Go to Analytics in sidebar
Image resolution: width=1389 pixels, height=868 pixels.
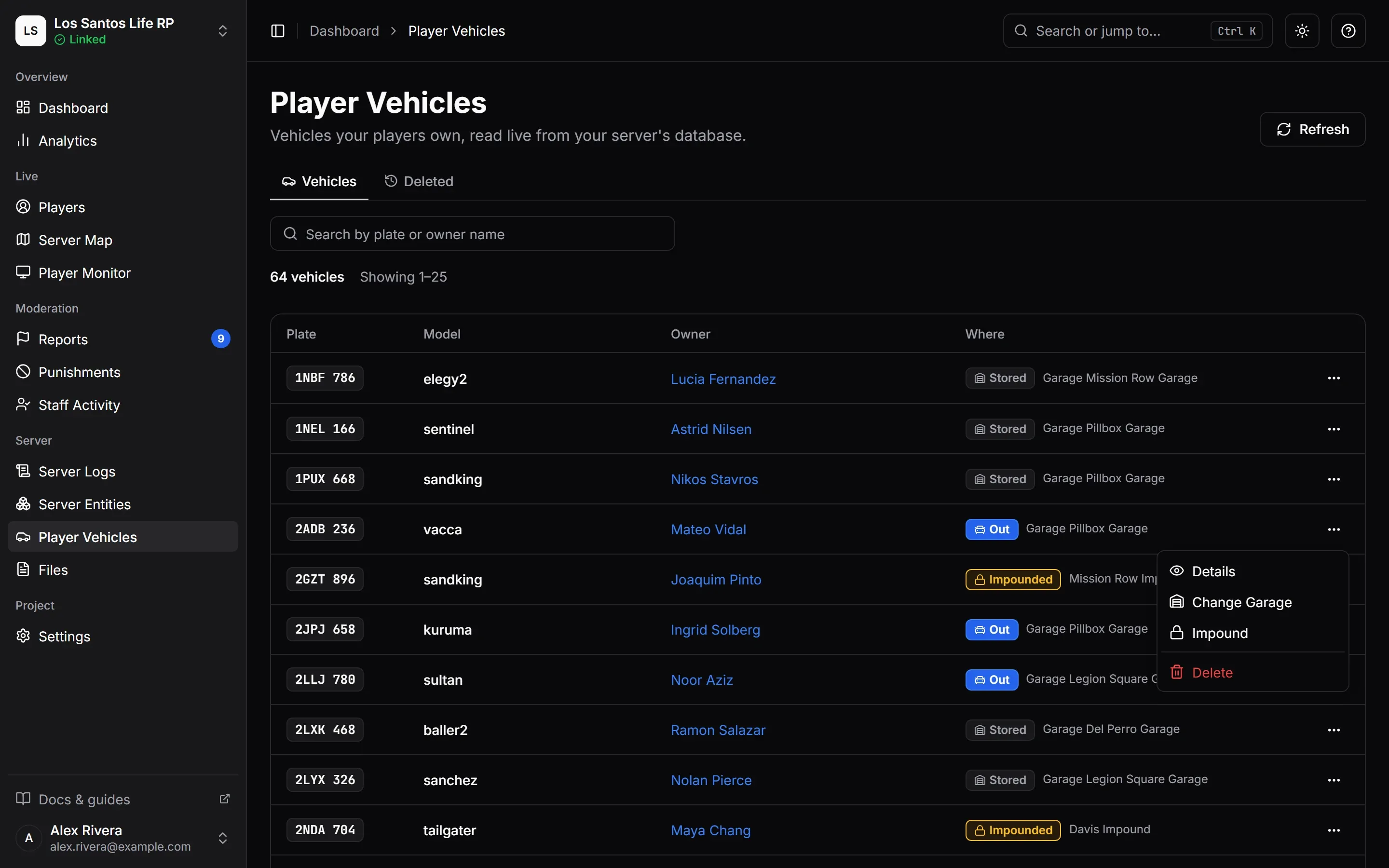(x=123, y=141)
